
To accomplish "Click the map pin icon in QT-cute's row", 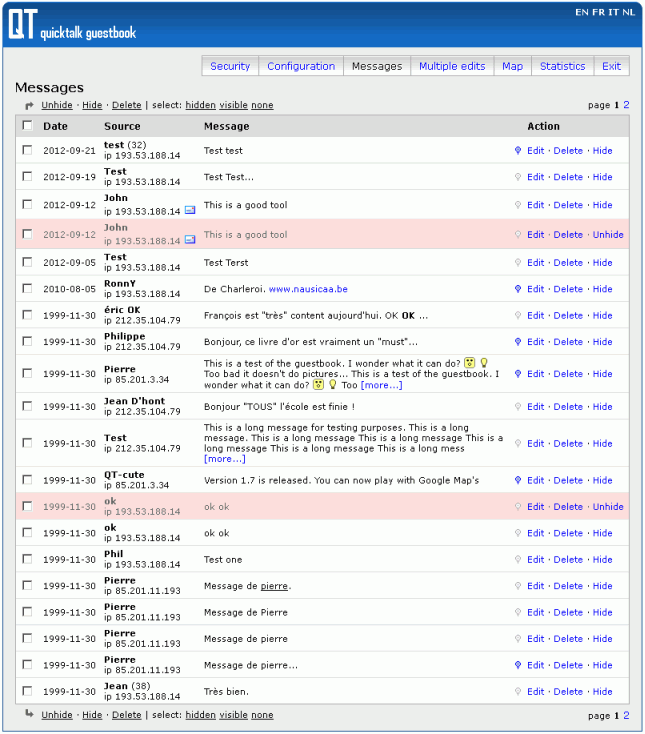I will [x=518, y=480].
